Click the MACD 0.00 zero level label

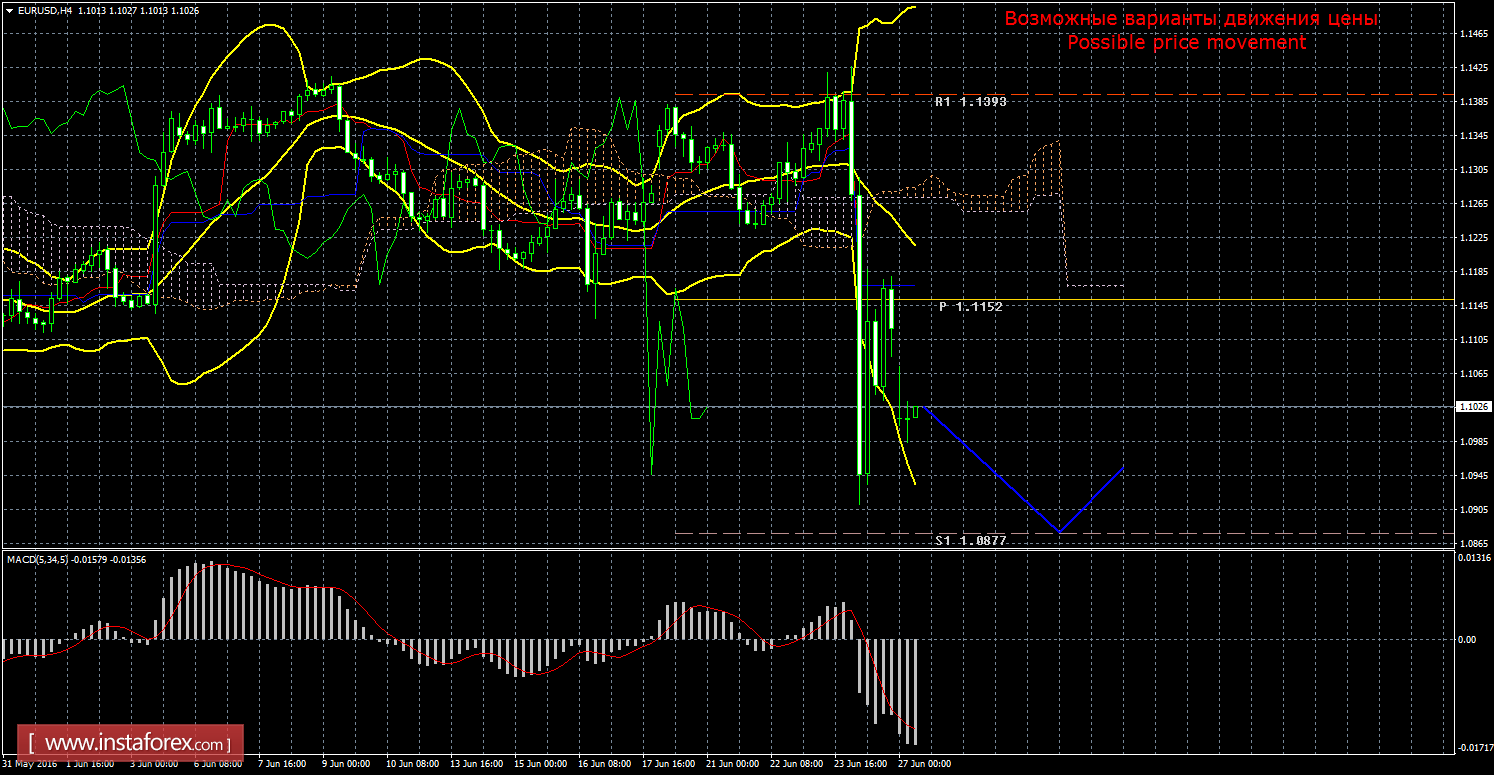pos(1465,639)
